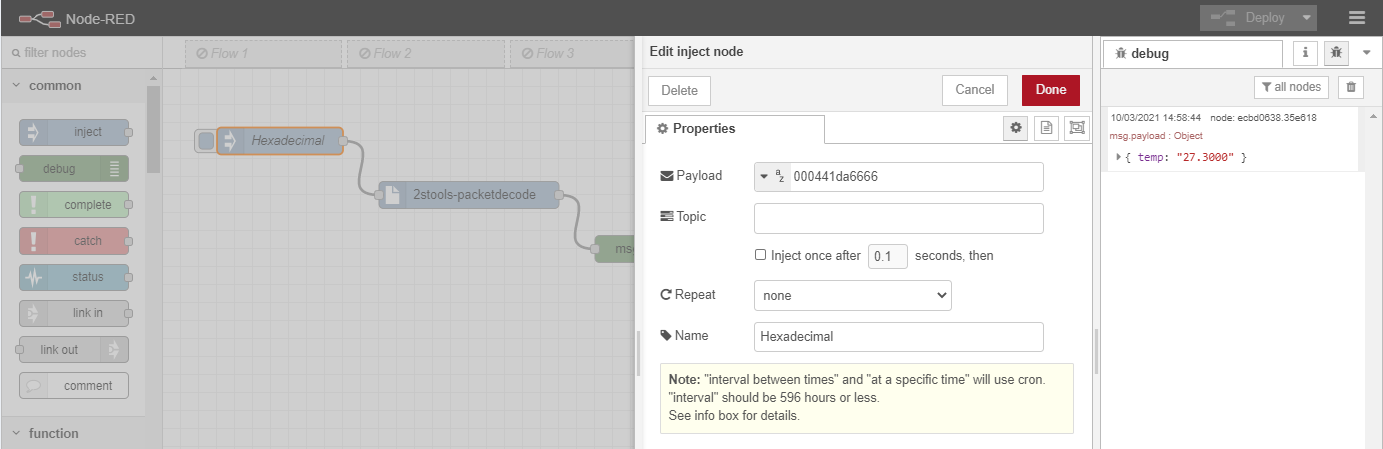Expand the temp 27.3000 debug object

click(x=1119, y=157)
